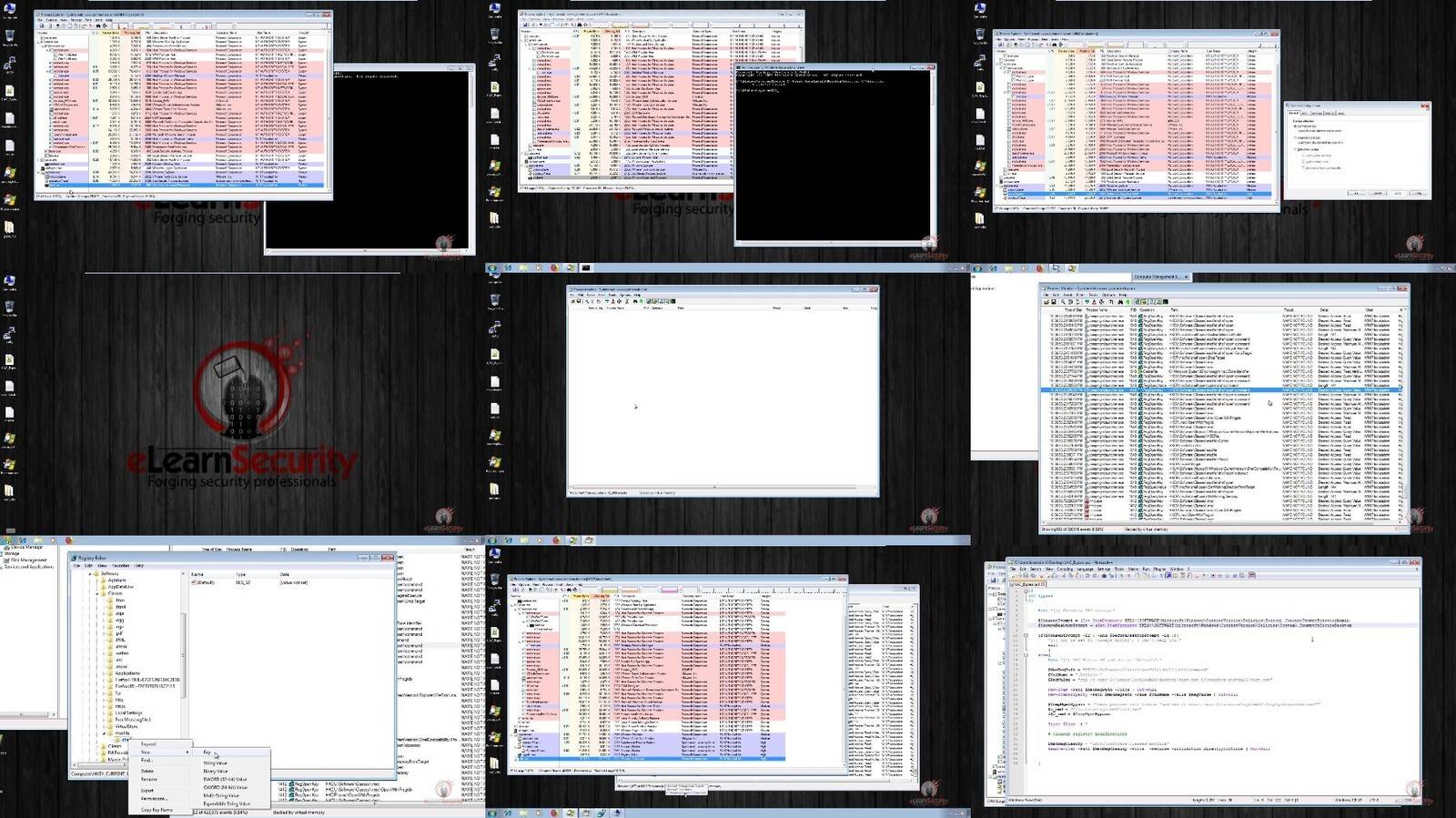Open New submenu arrow in registry context menu
The width and height of the screenshot is (1456, 818).
(187, 752)
